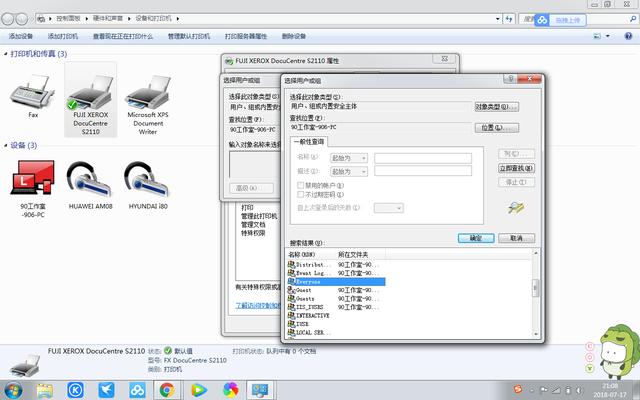This screenshot has width=640, height=400.
Task: Open the 名称 起始为 dropdown
Action: coord(349,158)
